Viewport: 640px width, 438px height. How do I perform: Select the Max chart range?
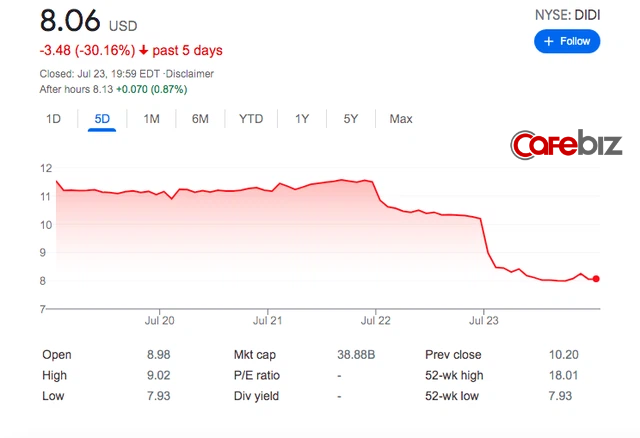point(401,119)
